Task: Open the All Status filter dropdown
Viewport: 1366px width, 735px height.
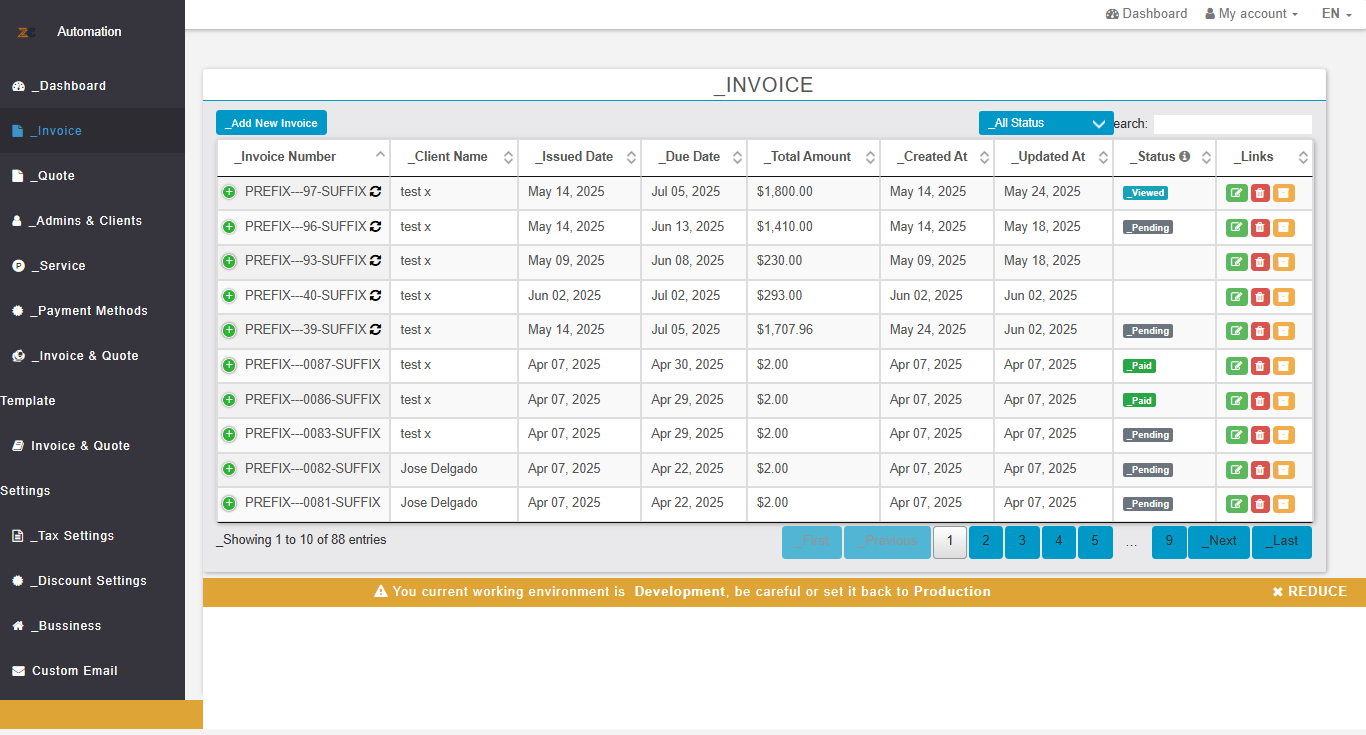Action: (x=1046, y=123)
